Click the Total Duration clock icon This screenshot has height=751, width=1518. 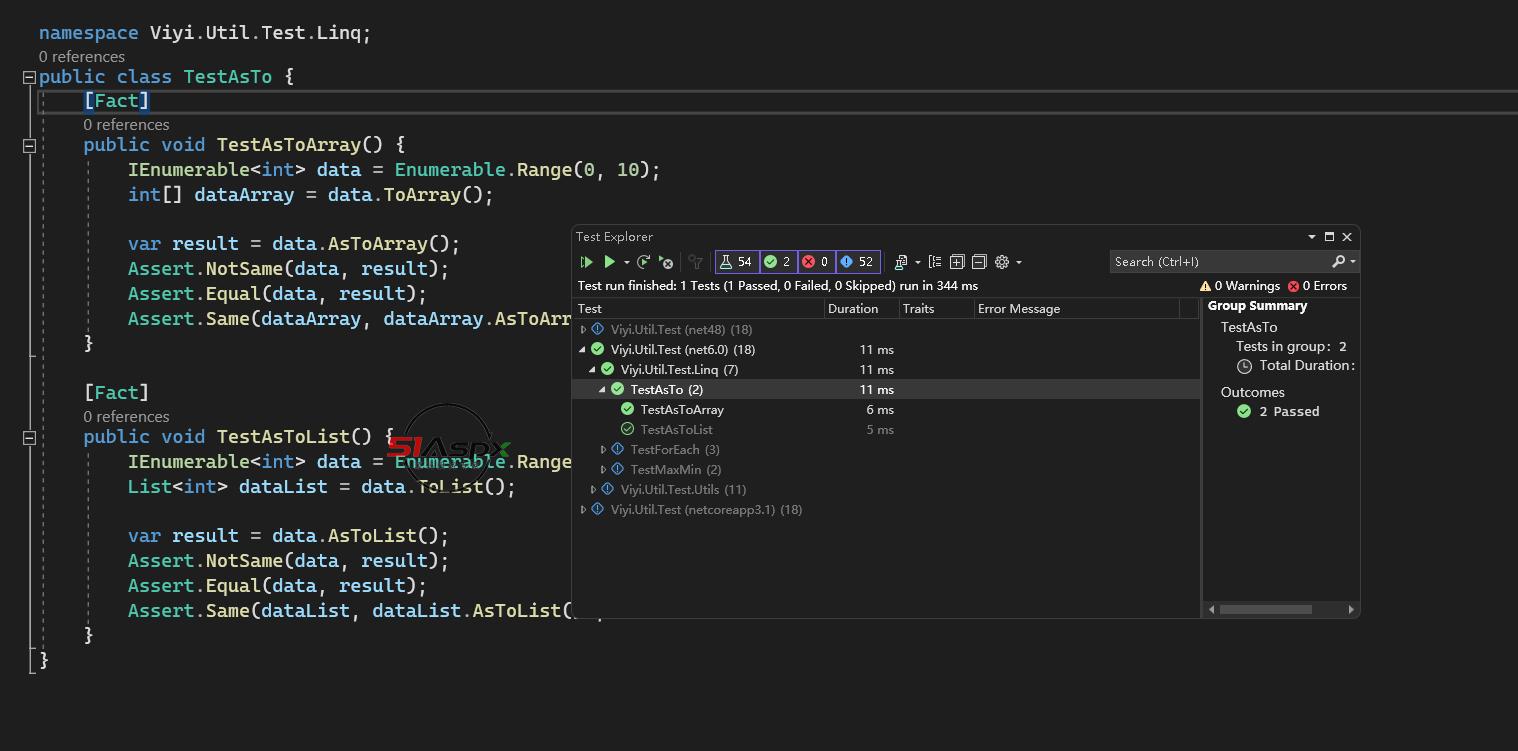(1244, 366)
